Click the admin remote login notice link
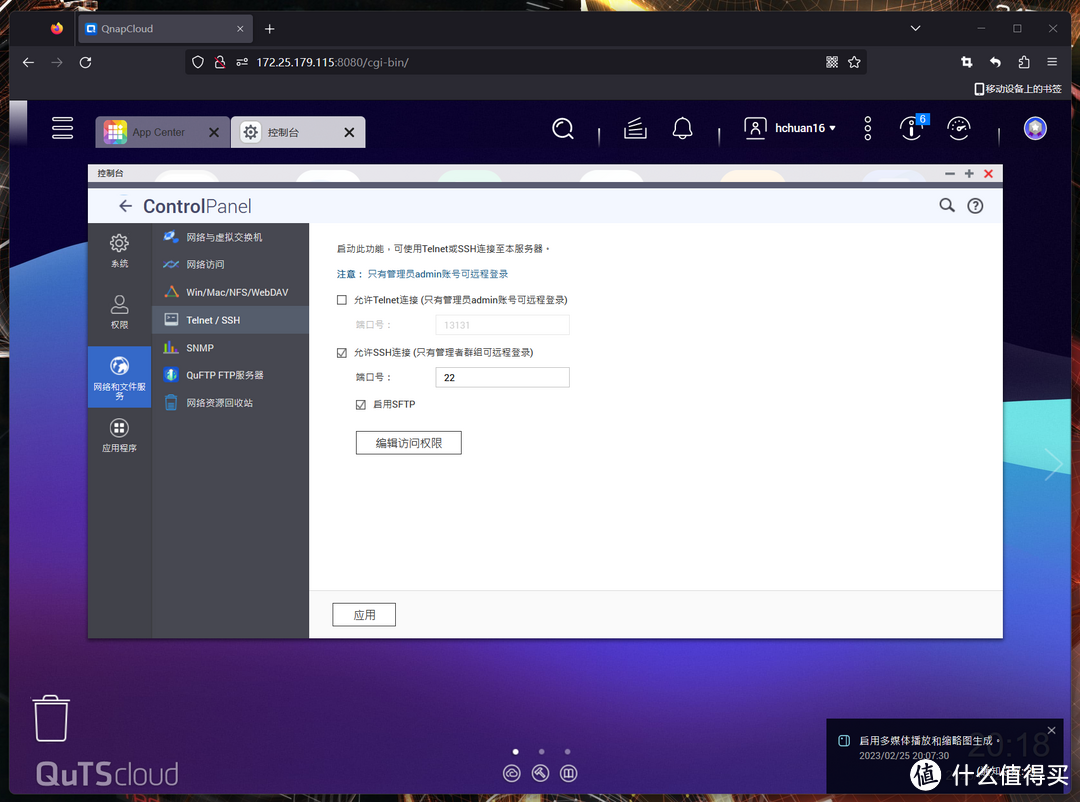Screen dimensions: 1080x802 pos(437,274)
